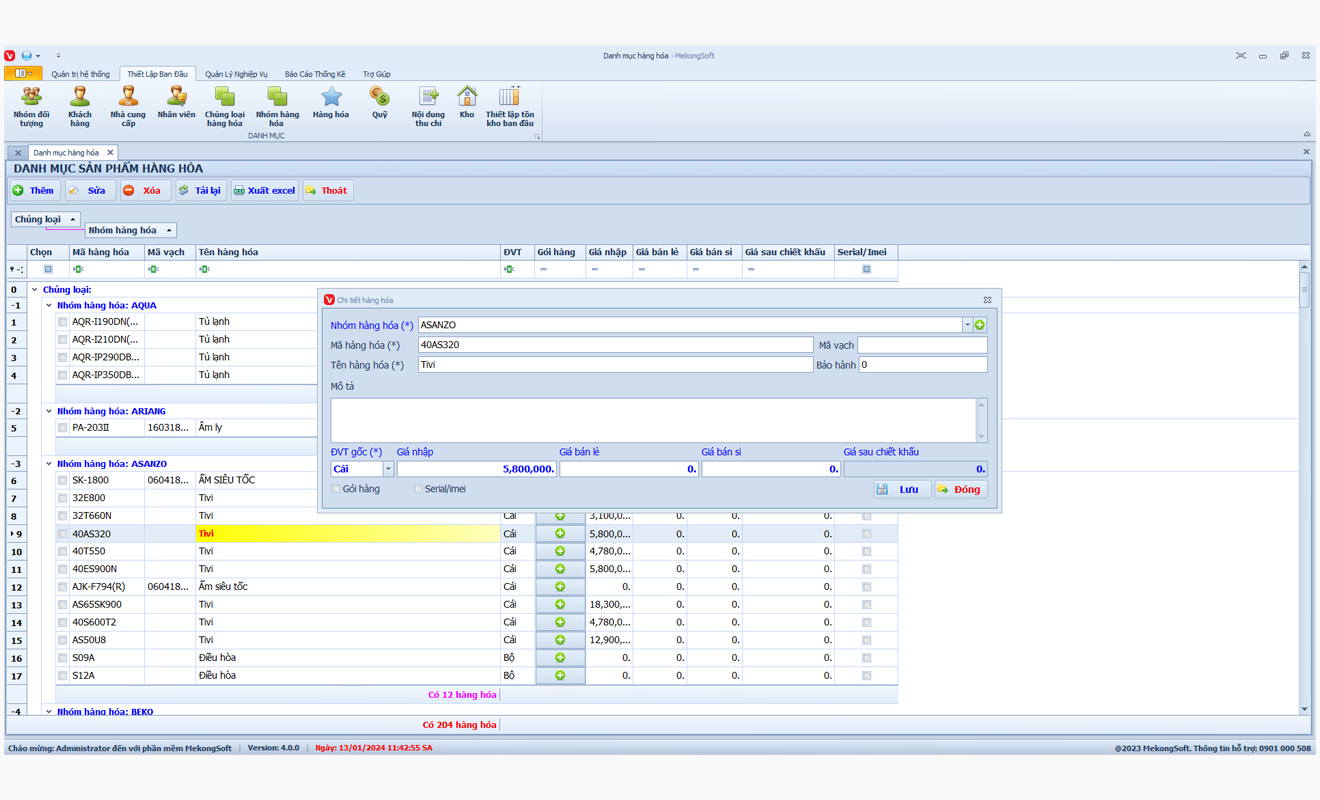Click green plus beside Nhóm hàng hóa field
Screen dimensions: 1320x800
pyautogui.click(x=980, y=325)
